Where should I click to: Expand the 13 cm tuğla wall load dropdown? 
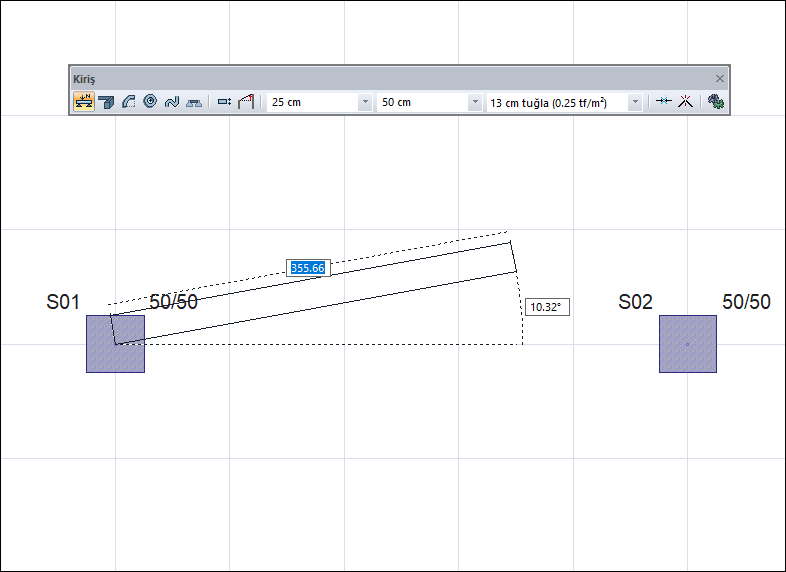(635, 102)
